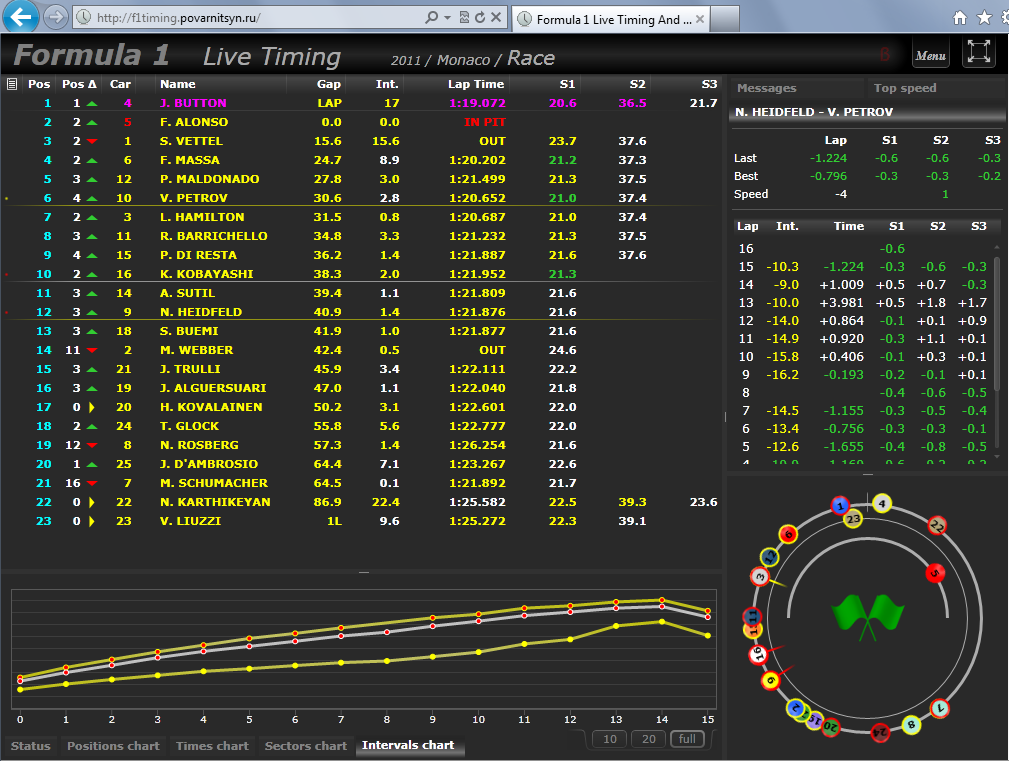Set chart range to 10 laps
This screenshot has width=1009, height=761.
point(610,738)
